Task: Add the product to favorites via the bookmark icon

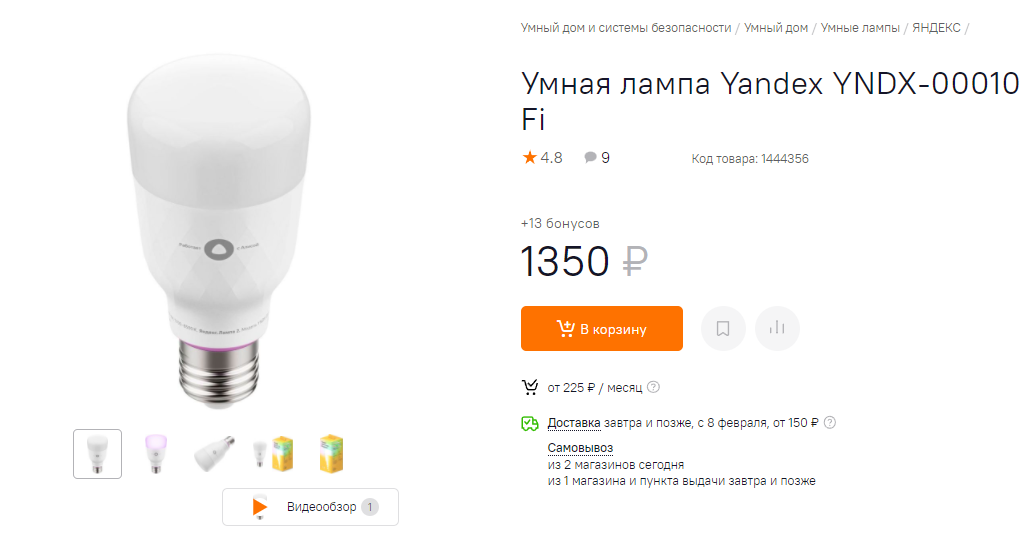Action: [x=723, y=328]
